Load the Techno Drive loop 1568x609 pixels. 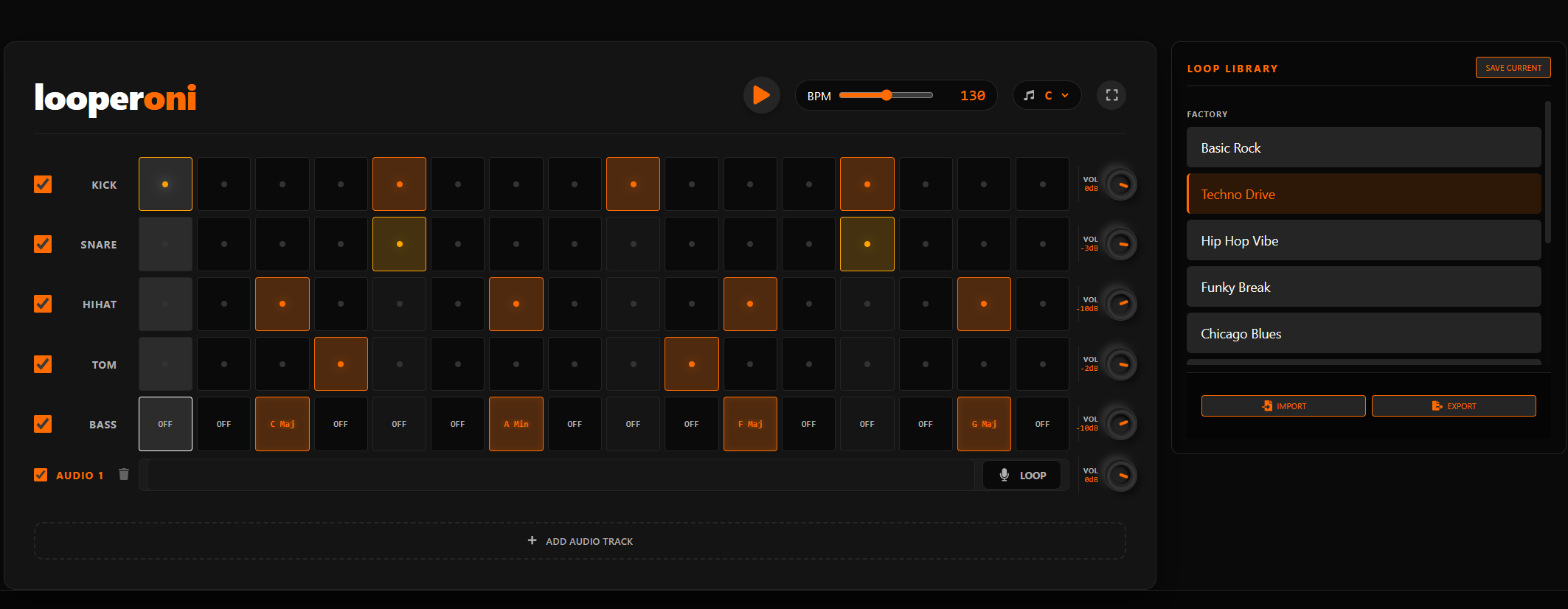click(x=1364, y=194)
